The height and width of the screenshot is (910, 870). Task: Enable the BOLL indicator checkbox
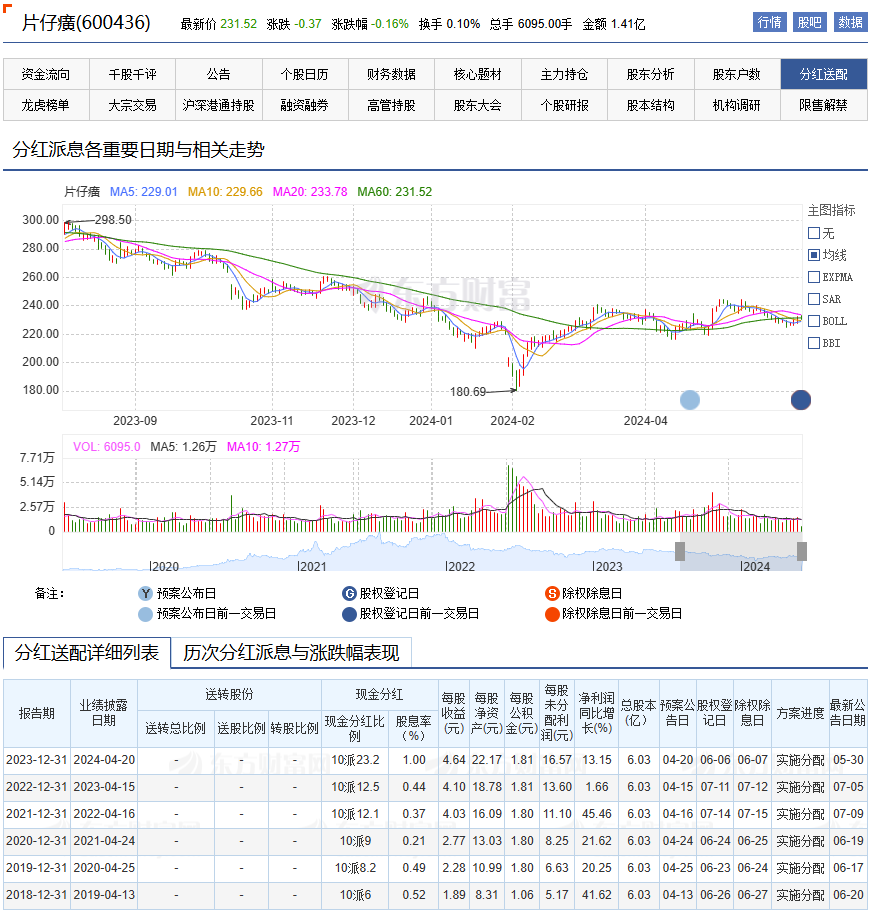(814, 320)
